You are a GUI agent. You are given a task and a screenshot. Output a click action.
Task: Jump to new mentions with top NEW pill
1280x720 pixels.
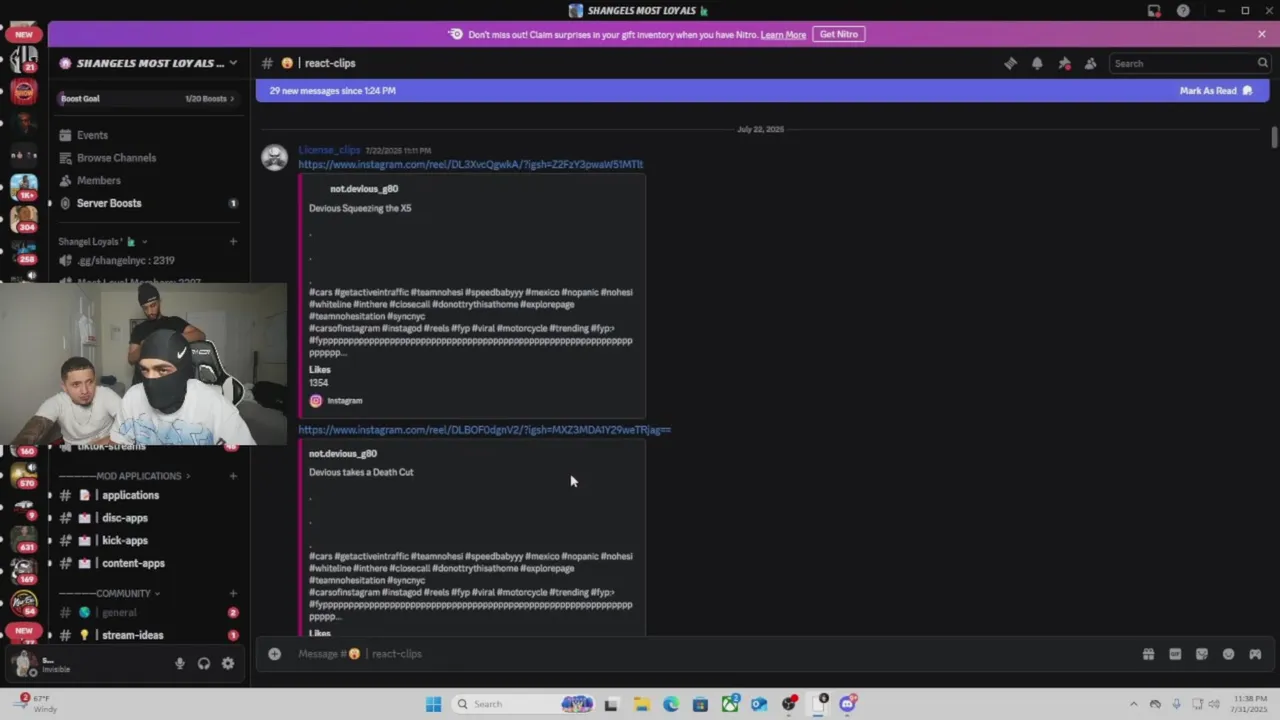[x=24, y=34]
